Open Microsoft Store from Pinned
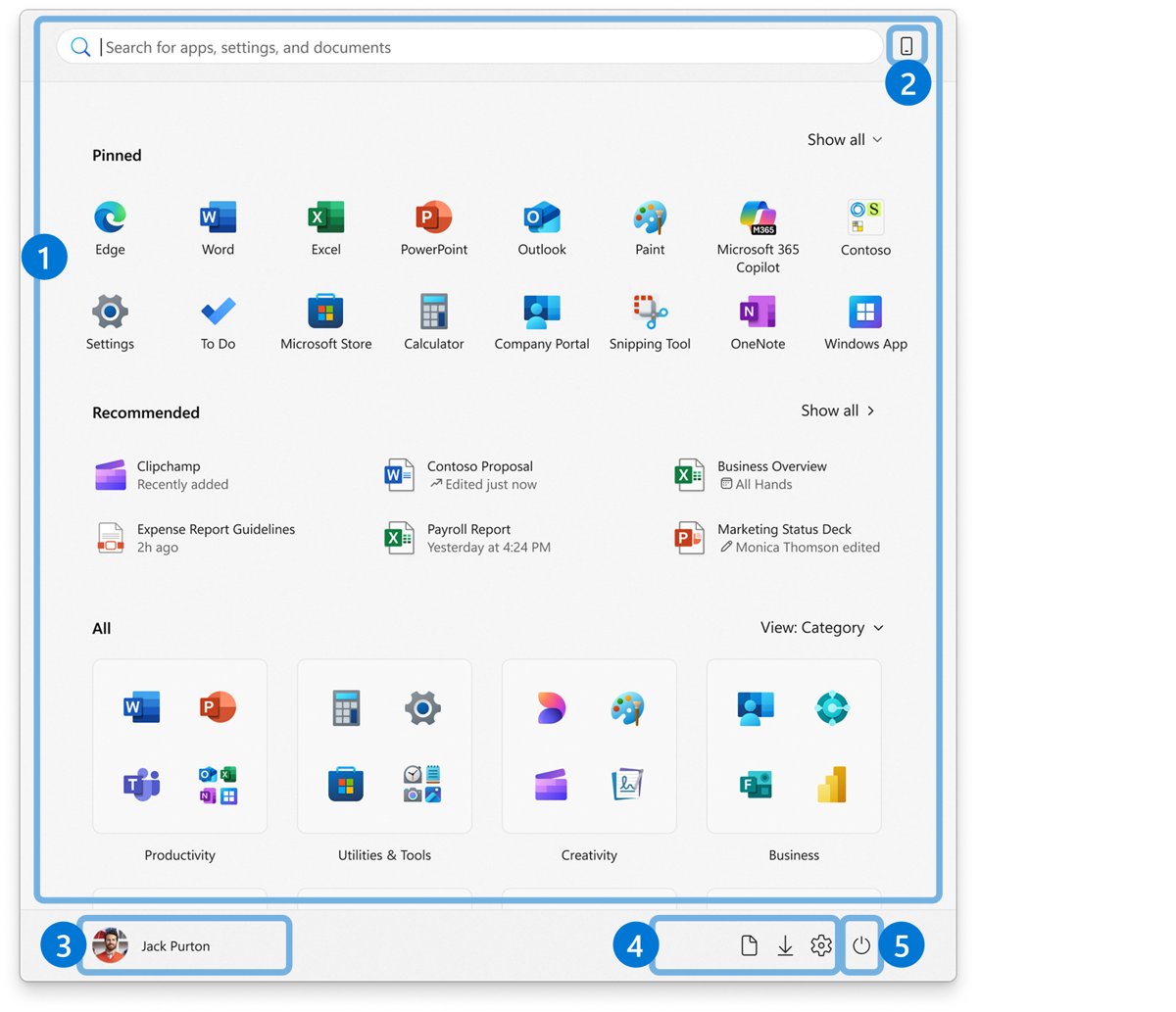Screen dimensions: 1176x1012 click(x=326, y=322)
